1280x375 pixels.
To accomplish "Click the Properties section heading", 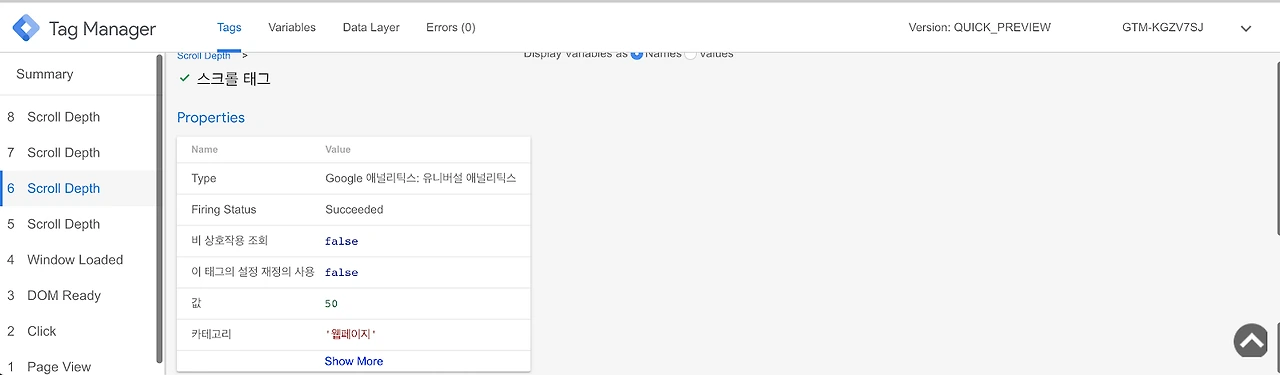I will tap(211, 117).
